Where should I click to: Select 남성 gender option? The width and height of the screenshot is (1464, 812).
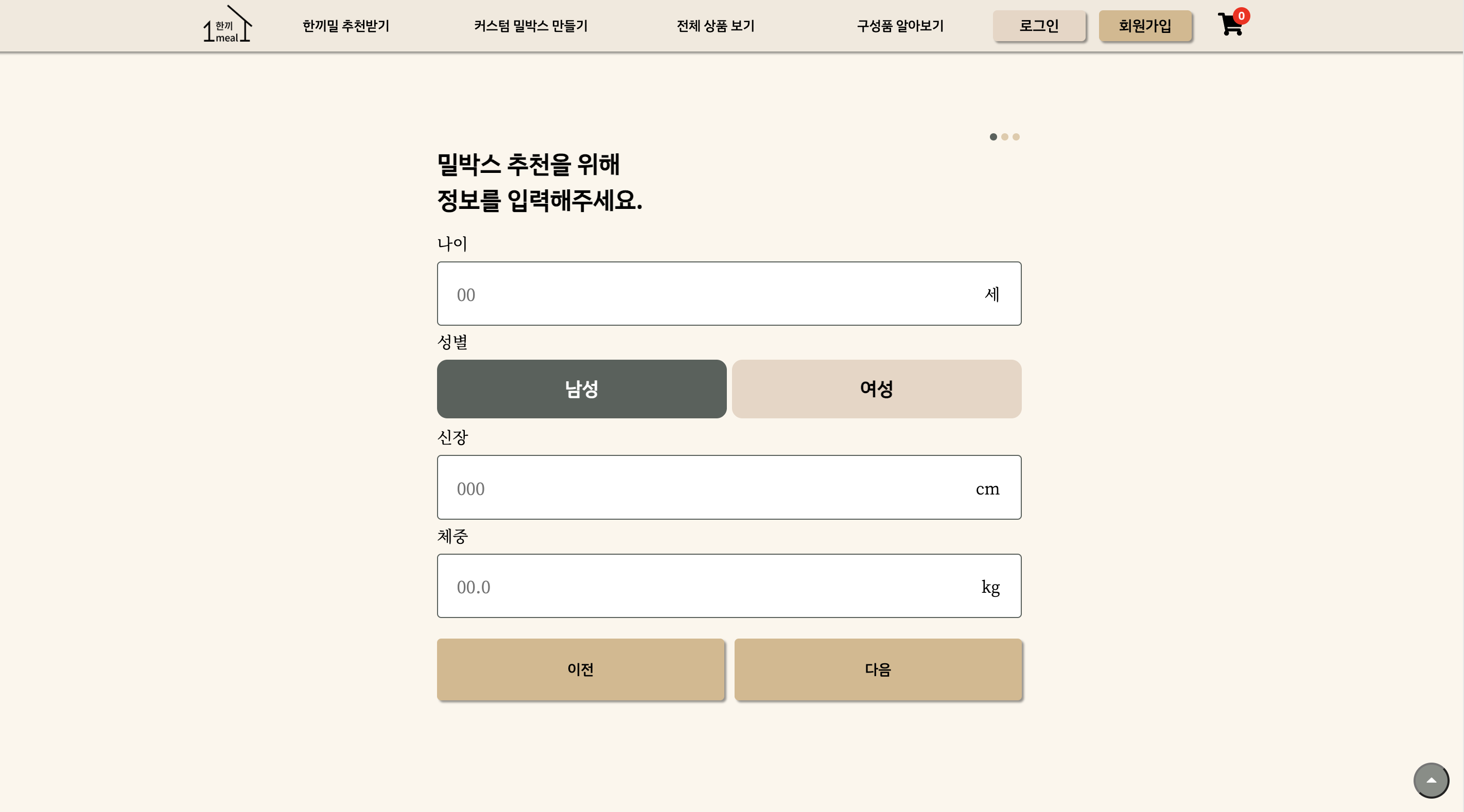pos(581,389)
